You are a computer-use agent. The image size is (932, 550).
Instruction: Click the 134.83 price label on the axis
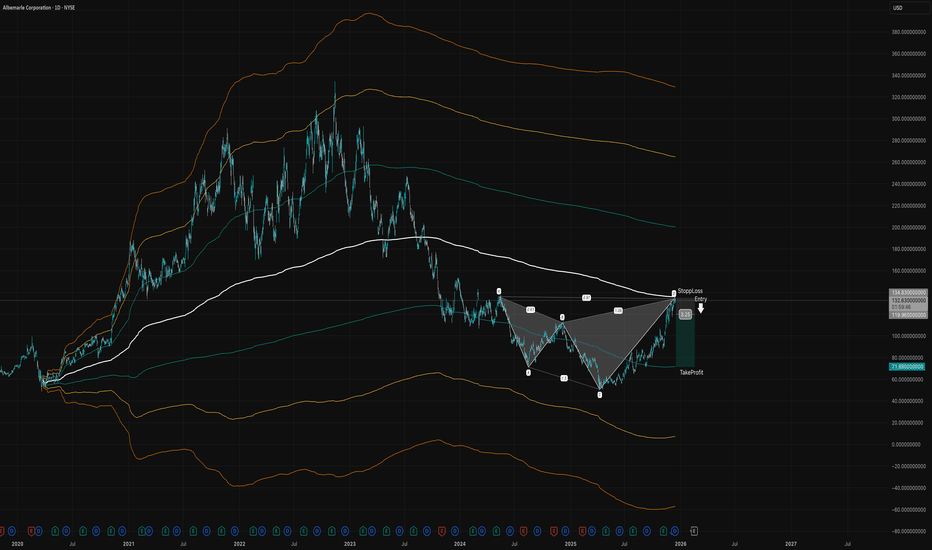(x=909, y=293)
